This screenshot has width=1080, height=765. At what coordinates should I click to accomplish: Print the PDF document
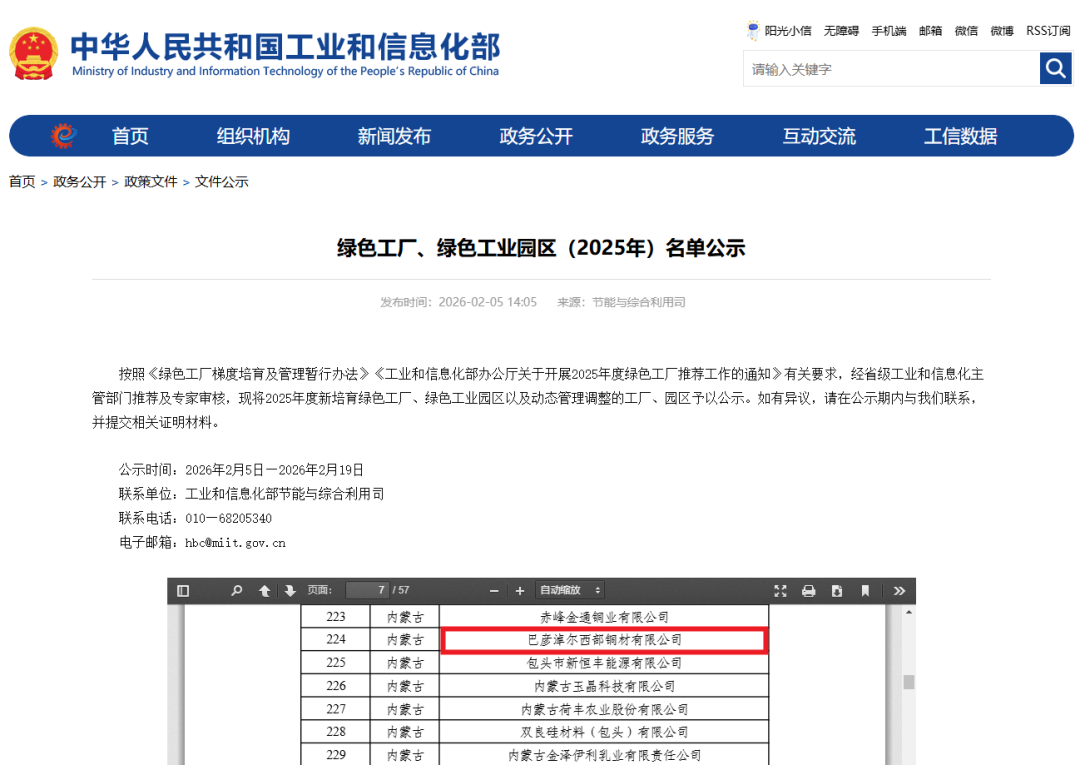pos(808,591)
